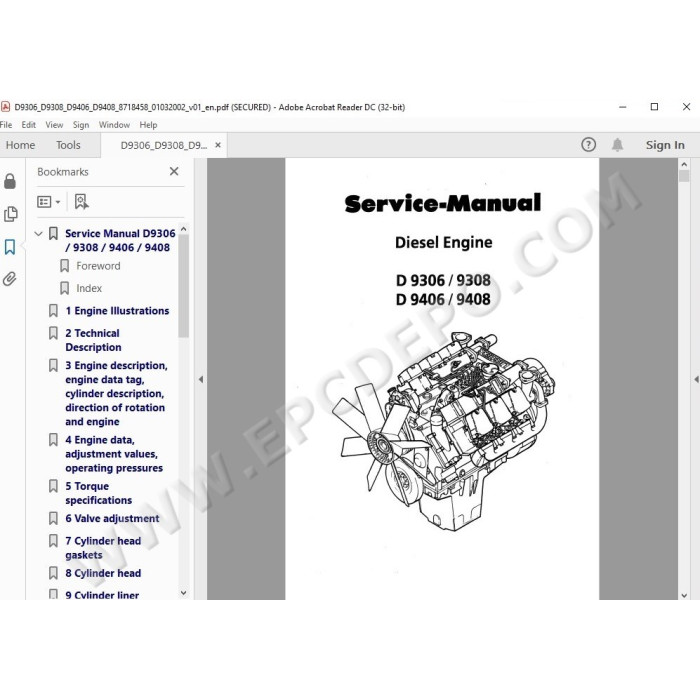Open 4 Engine data, adjustment values bookmark

tap(114, 454)
